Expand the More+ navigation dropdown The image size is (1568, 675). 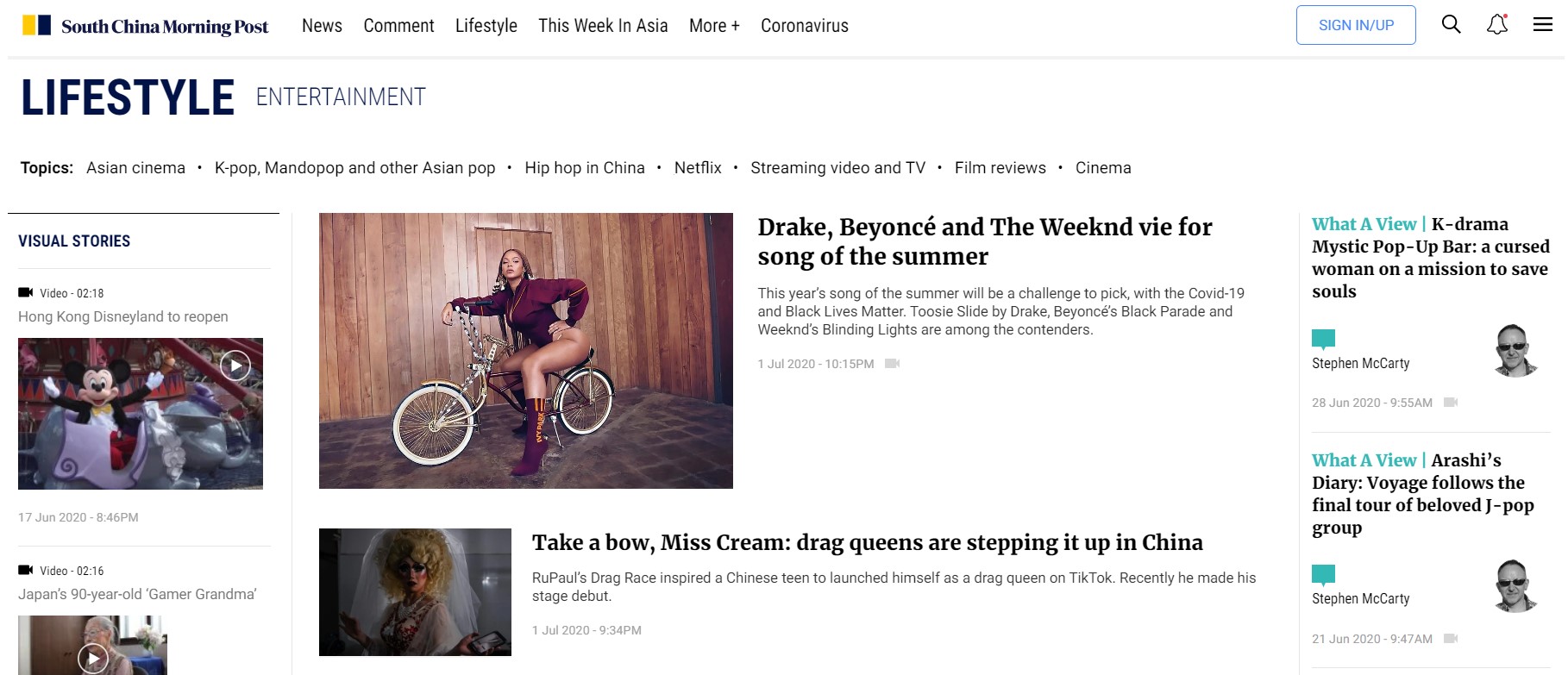(713, 25)
